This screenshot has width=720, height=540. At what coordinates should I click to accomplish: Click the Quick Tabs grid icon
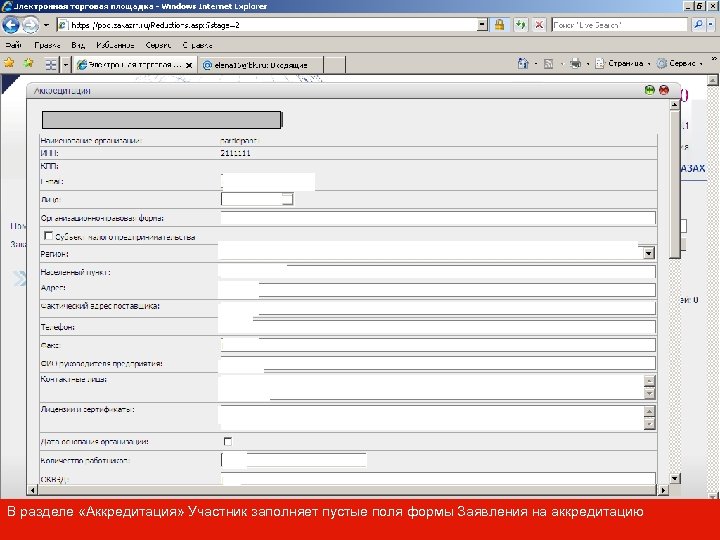coord(51,65)
